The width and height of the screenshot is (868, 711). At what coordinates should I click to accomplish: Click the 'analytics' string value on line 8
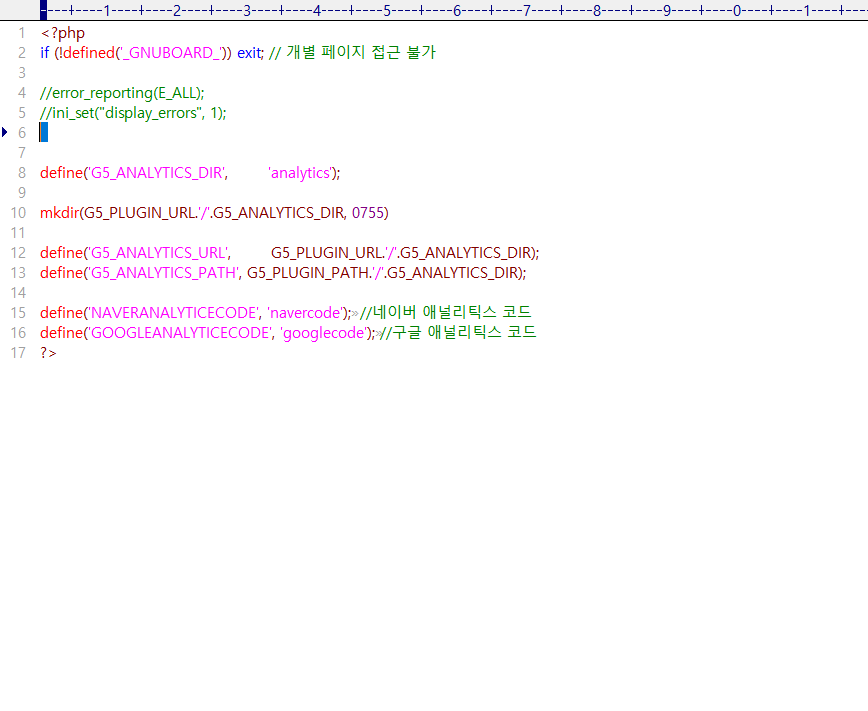[300, 173]
